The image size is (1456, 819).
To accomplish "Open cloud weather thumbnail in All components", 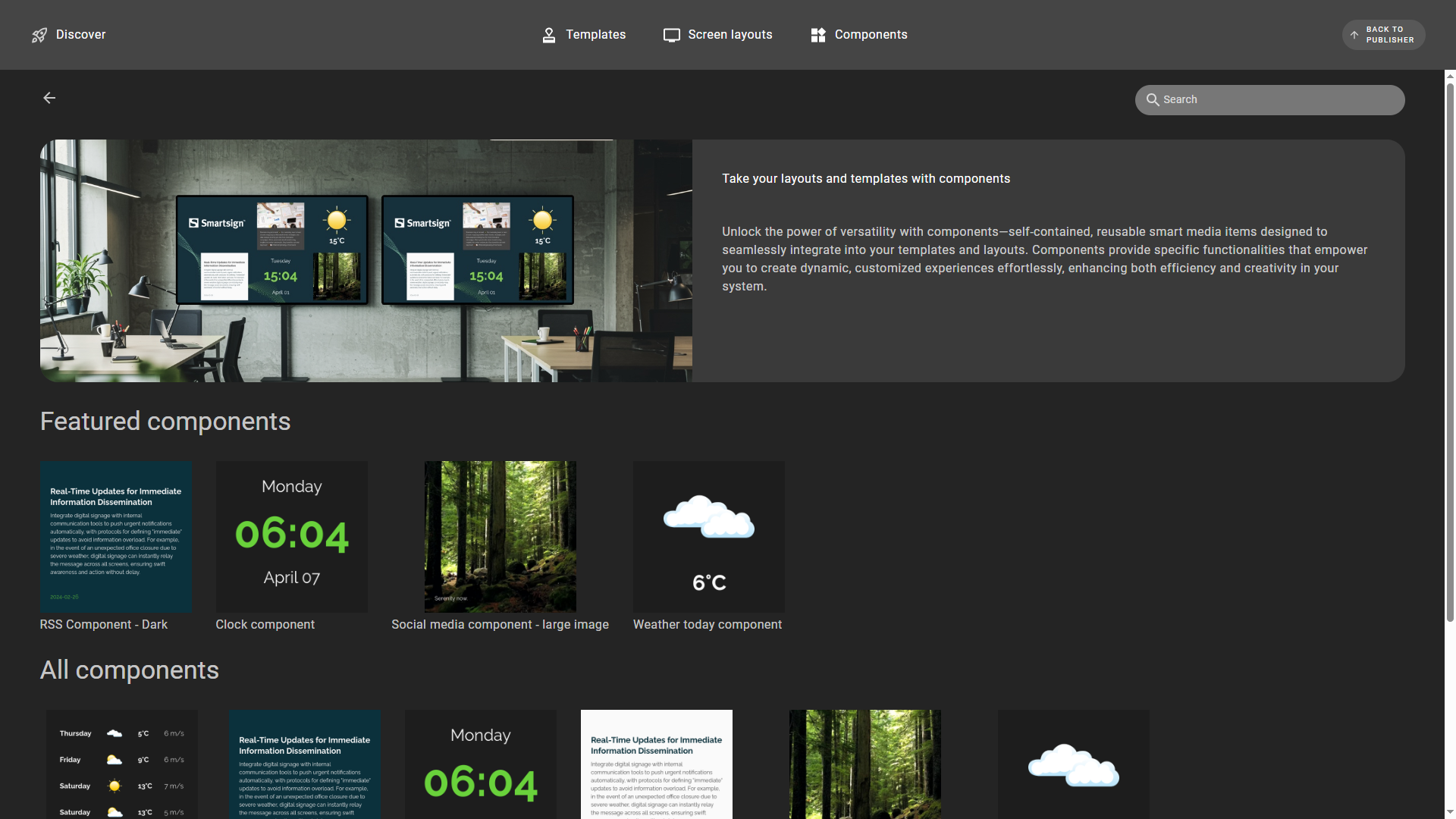I will click(x=1074, y=764).
